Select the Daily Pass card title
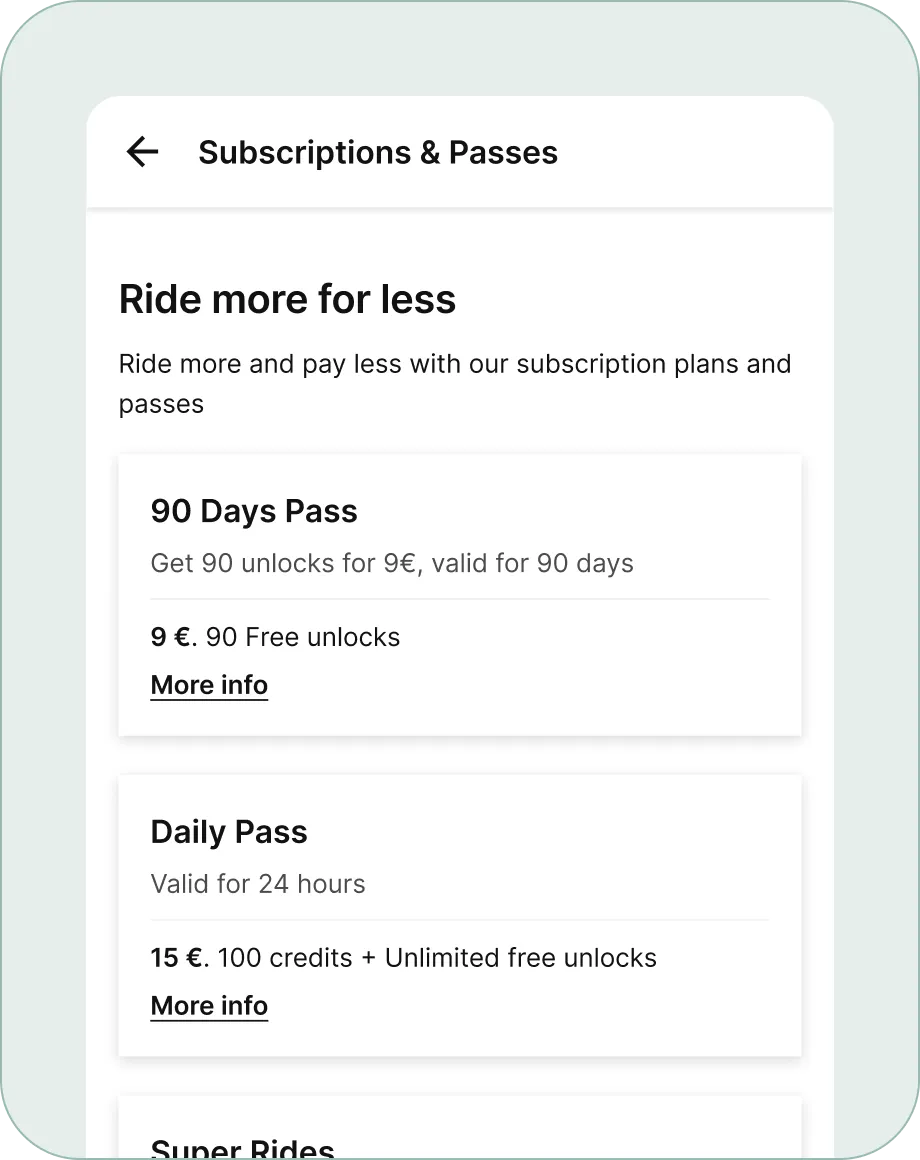This screenshot has height=1160, width=920. click(x=229, y=832)
